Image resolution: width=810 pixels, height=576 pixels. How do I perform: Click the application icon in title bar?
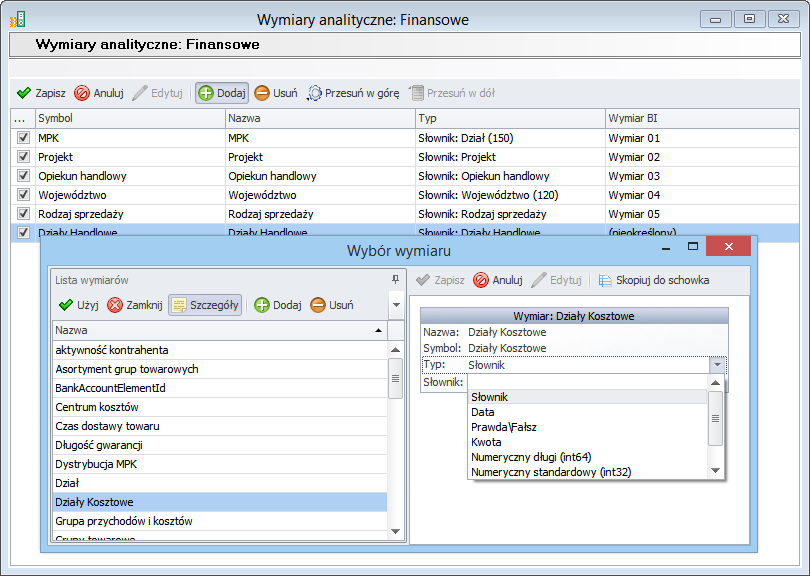pos(18,20)
